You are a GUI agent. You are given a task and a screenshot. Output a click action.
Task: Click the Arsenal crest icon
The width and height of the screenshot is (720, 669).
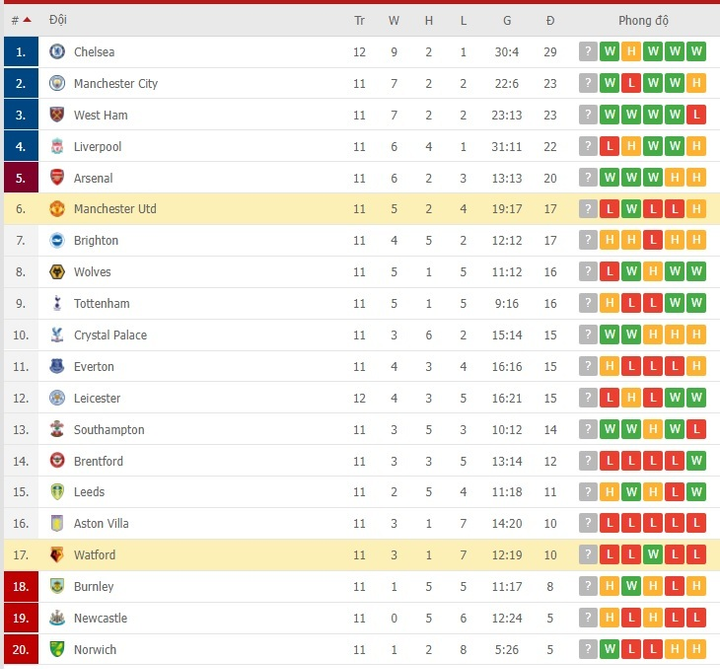[x=57, y=178]
